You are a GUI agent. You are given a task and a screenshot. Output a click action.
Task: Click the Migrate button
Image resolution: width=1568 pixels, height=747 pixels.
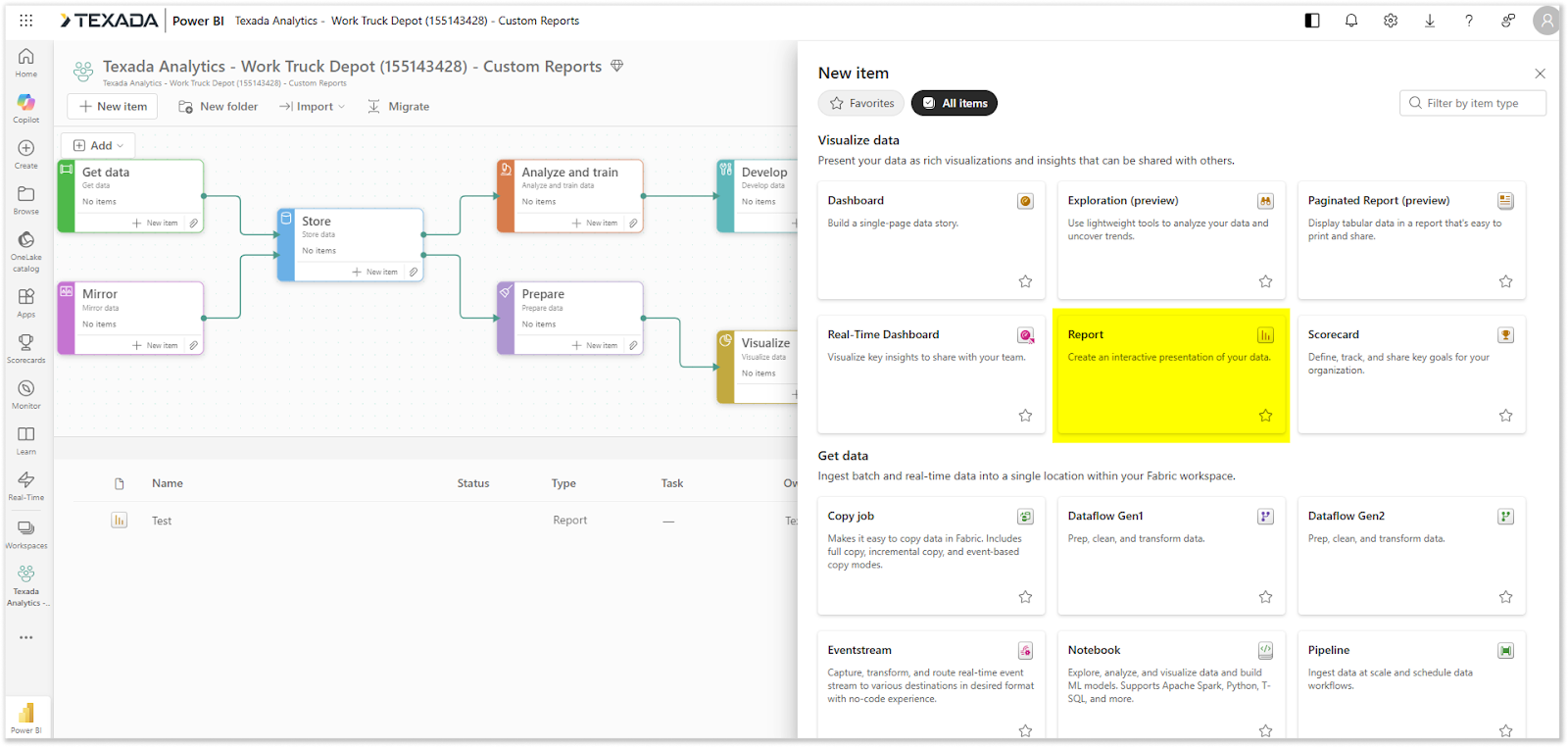tap(399, 107)
